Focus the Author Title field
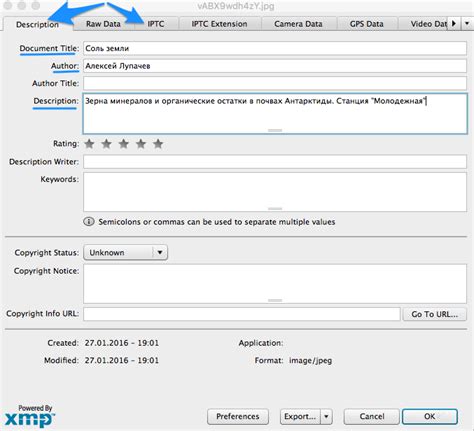This screenshot has height=431, width=474. pos(275,83)
